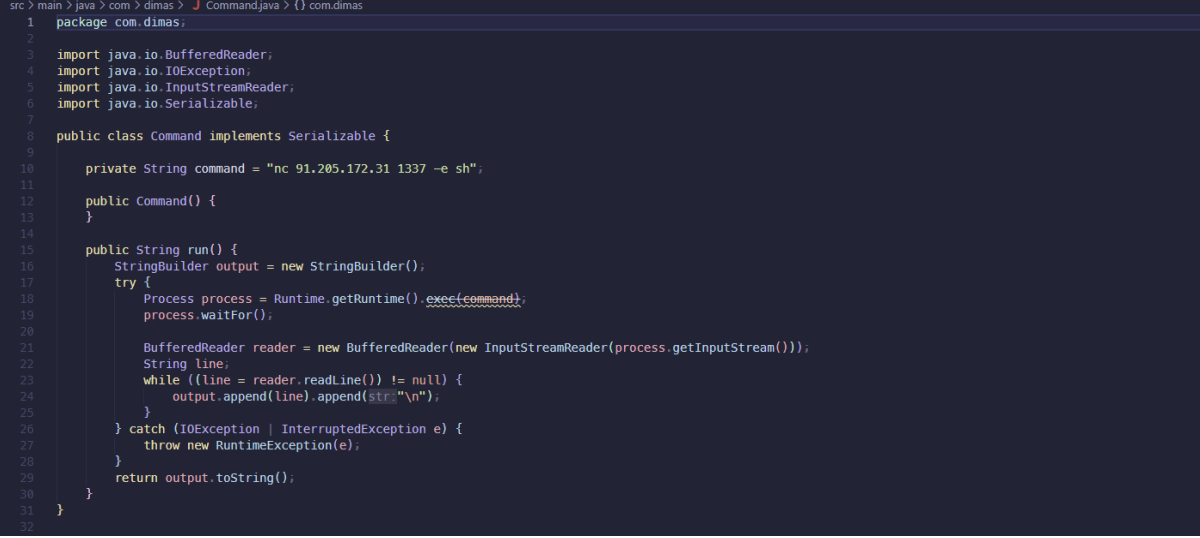Click the 'java' breadcrumb segment
The width and height of the screenshot is (1200, 538).
coord(85,6)
